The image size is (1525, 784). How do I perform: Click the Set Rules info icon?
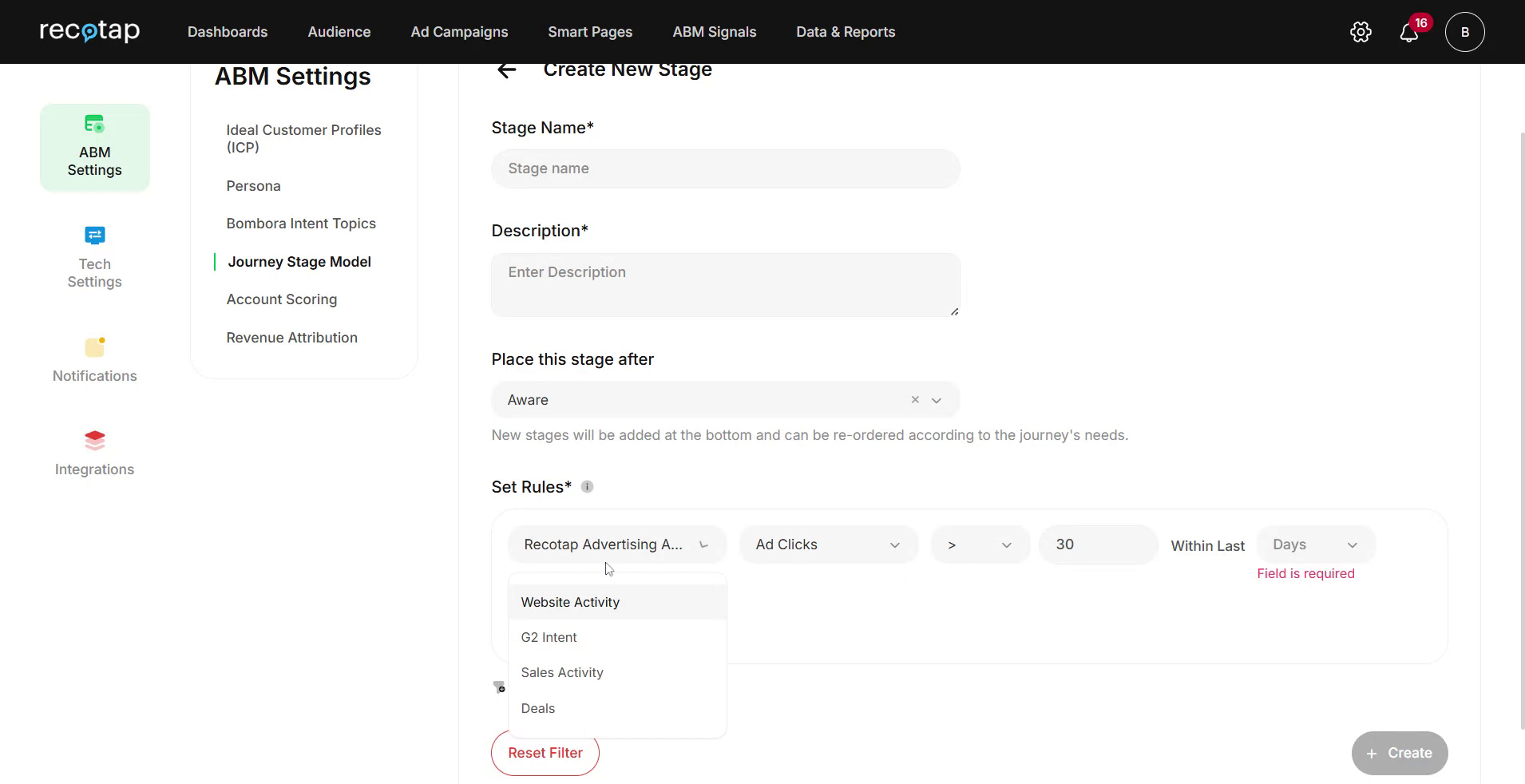coord(587,486)
